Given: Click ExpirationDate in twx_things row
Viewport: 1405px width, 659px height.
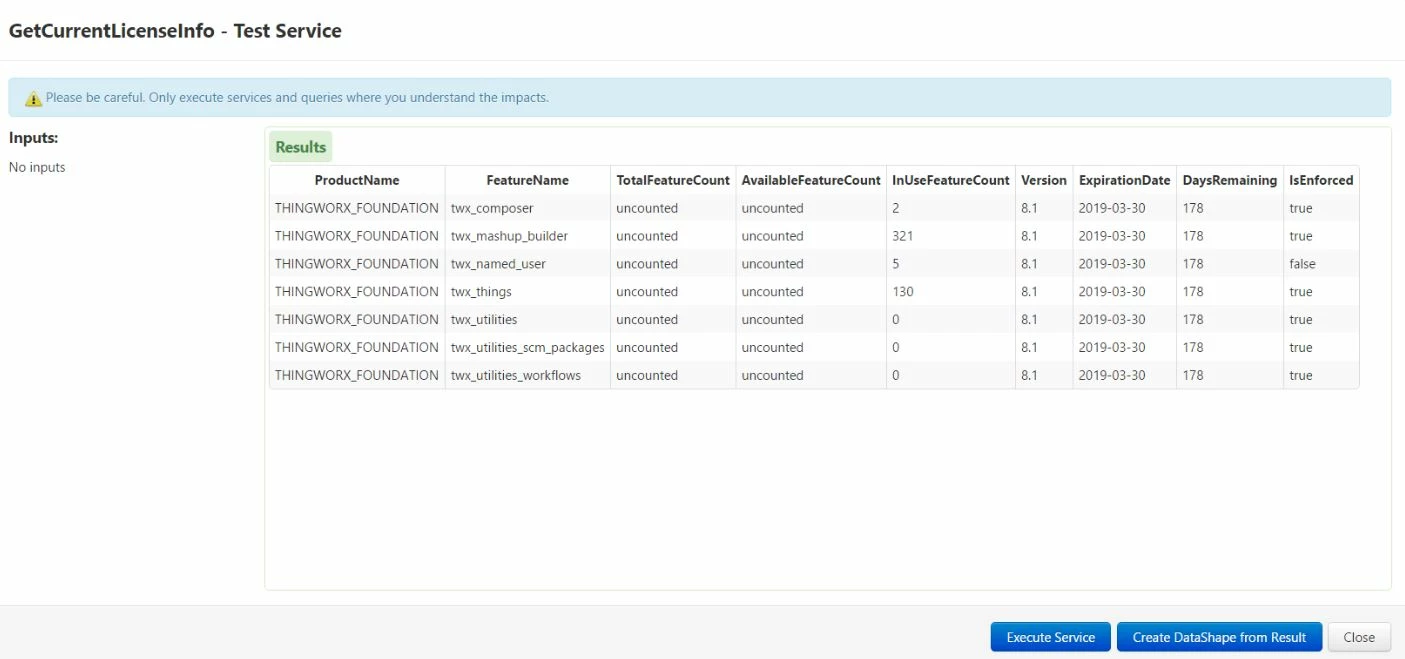Looking at the screenshot, I should tap(1125, 292).
